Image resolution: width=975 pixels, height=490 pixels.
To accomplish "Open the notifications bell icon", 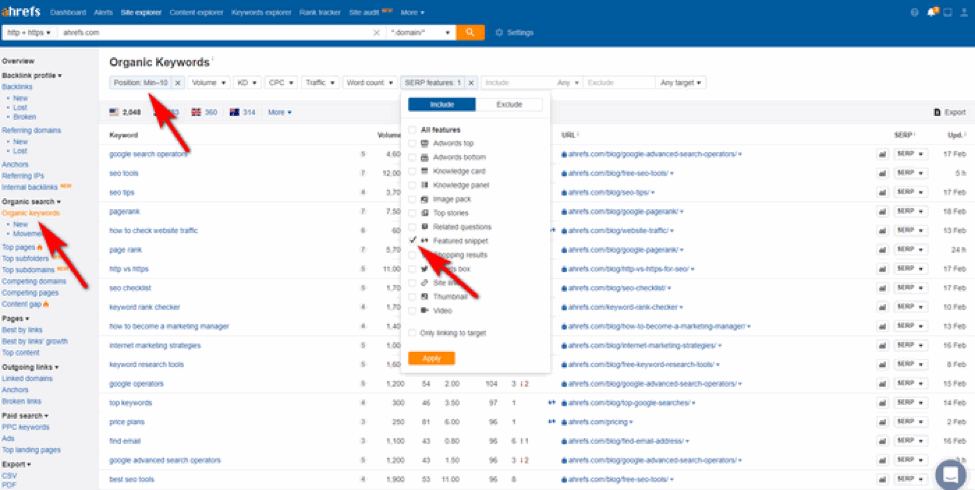I will 931,12.
